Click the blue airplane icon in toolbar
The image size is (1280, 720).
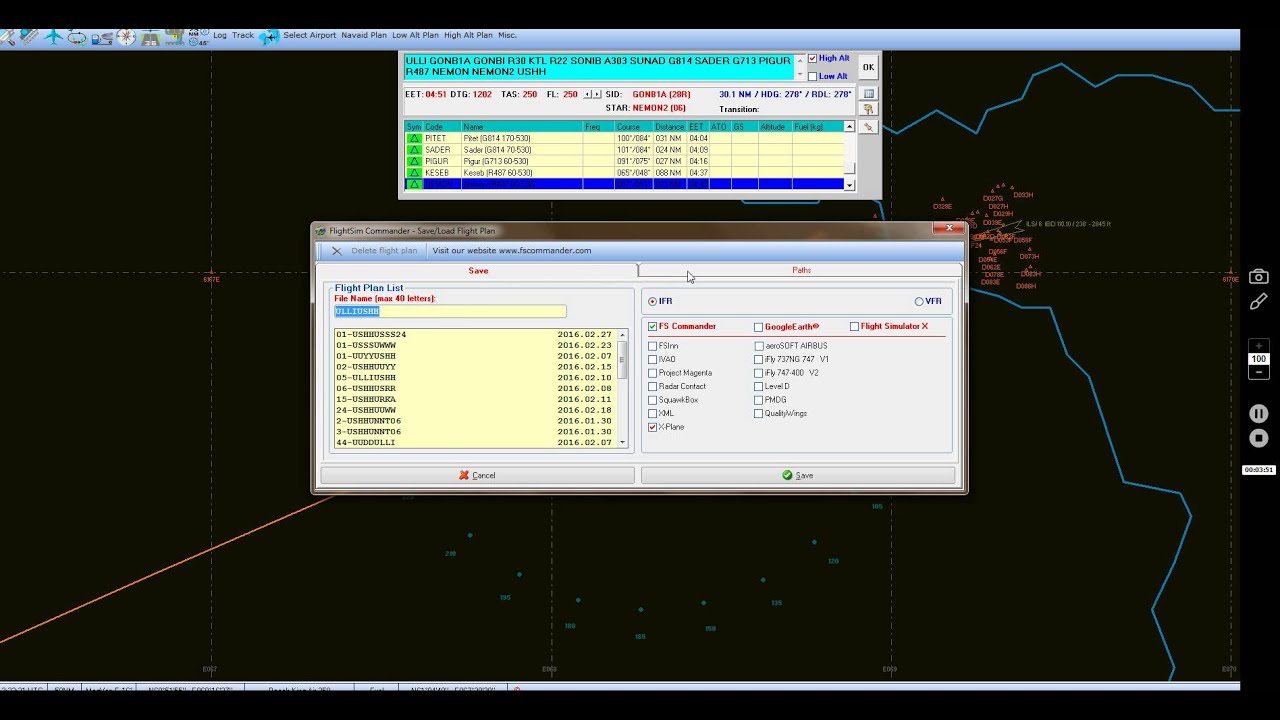(53, 37)
